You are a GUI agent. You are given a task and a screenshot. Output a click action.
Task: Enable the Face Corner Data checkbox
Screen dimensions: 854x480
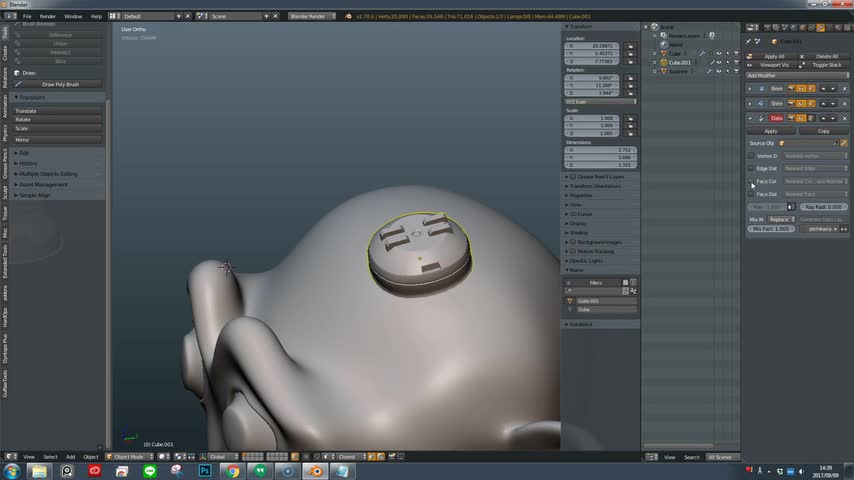click(x=751, y=181)
